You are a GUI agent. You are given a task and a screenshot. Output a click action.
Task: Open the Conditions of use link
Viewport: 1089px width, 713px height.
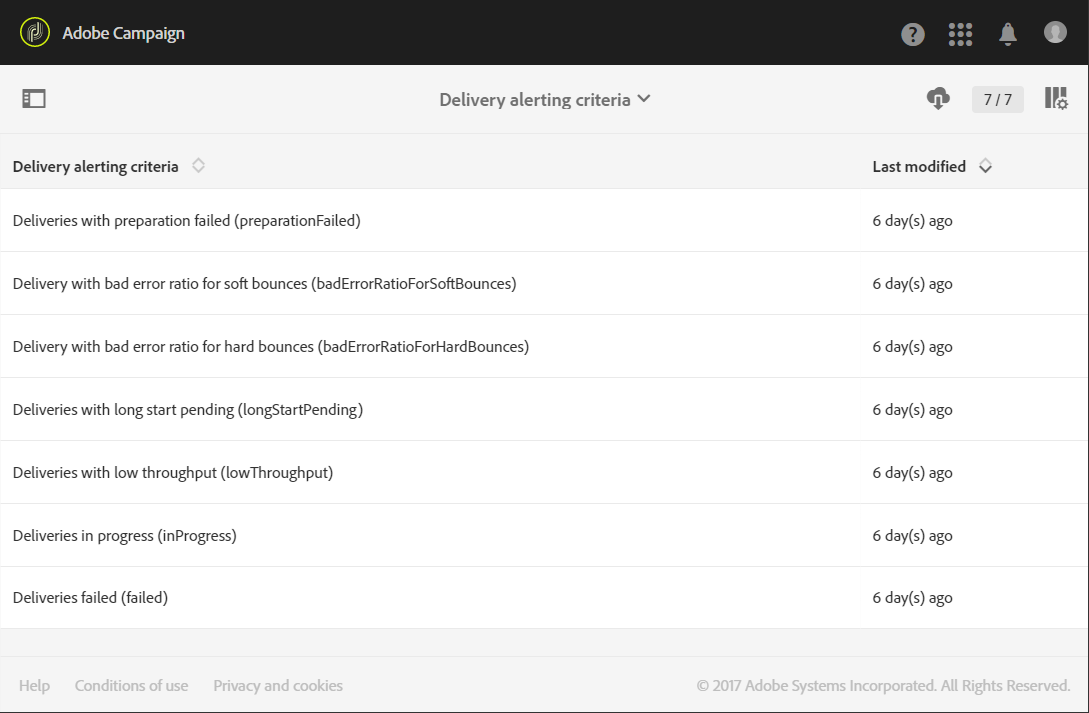(131, 686)
